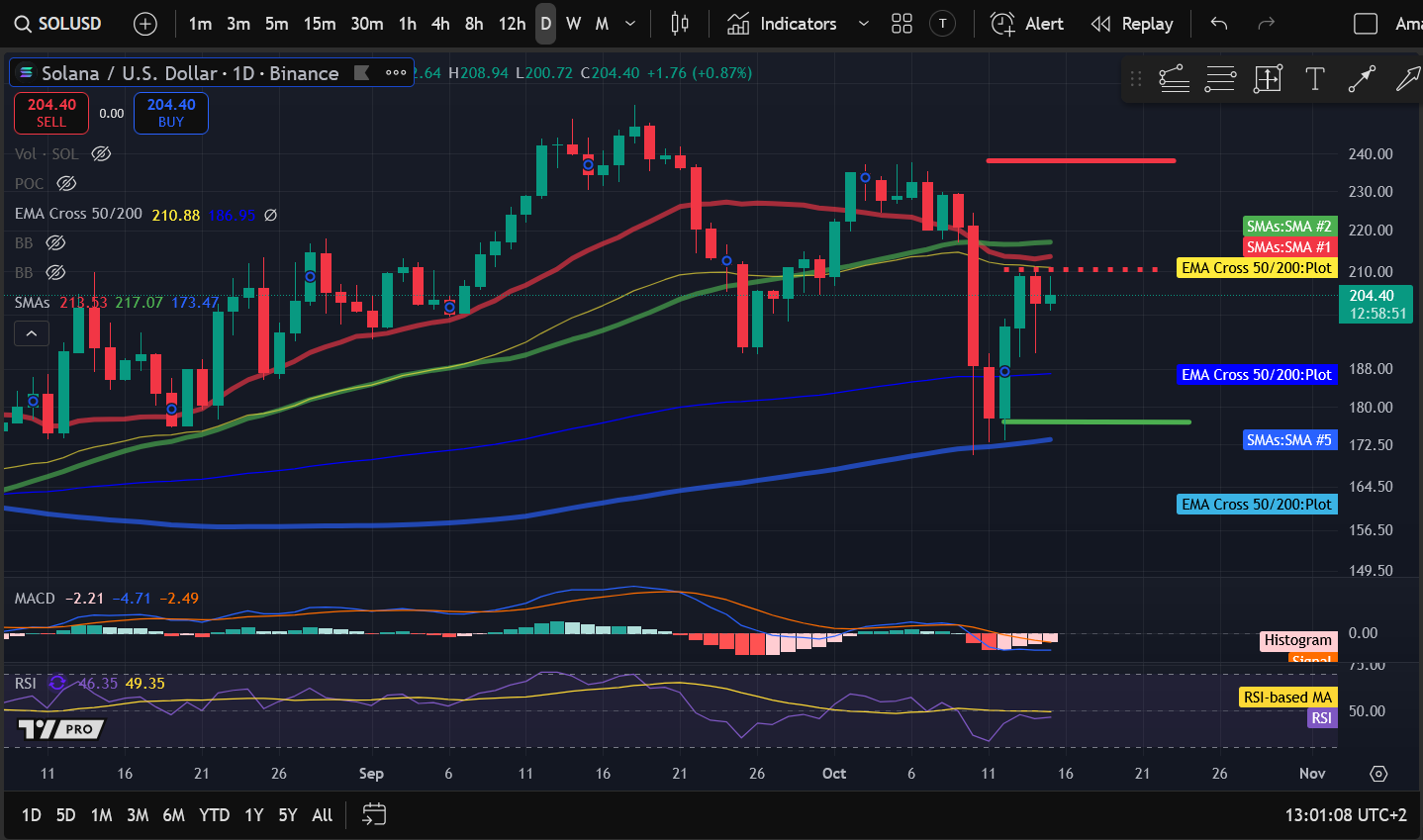Select the 6M date range
1423x840 pixels.
174,815
